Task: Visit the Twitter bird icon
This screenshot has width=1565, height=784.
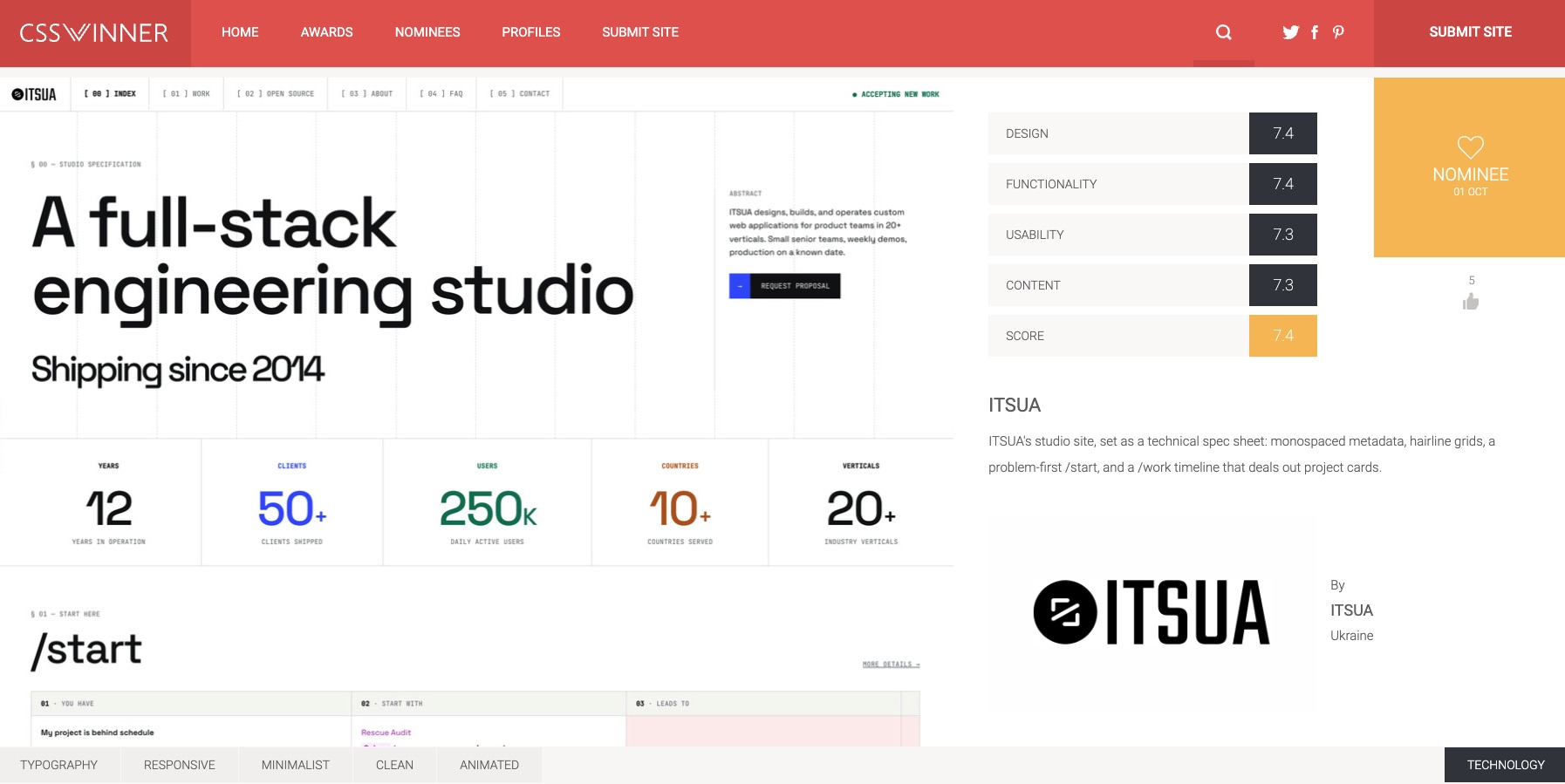Action: 1290,32
